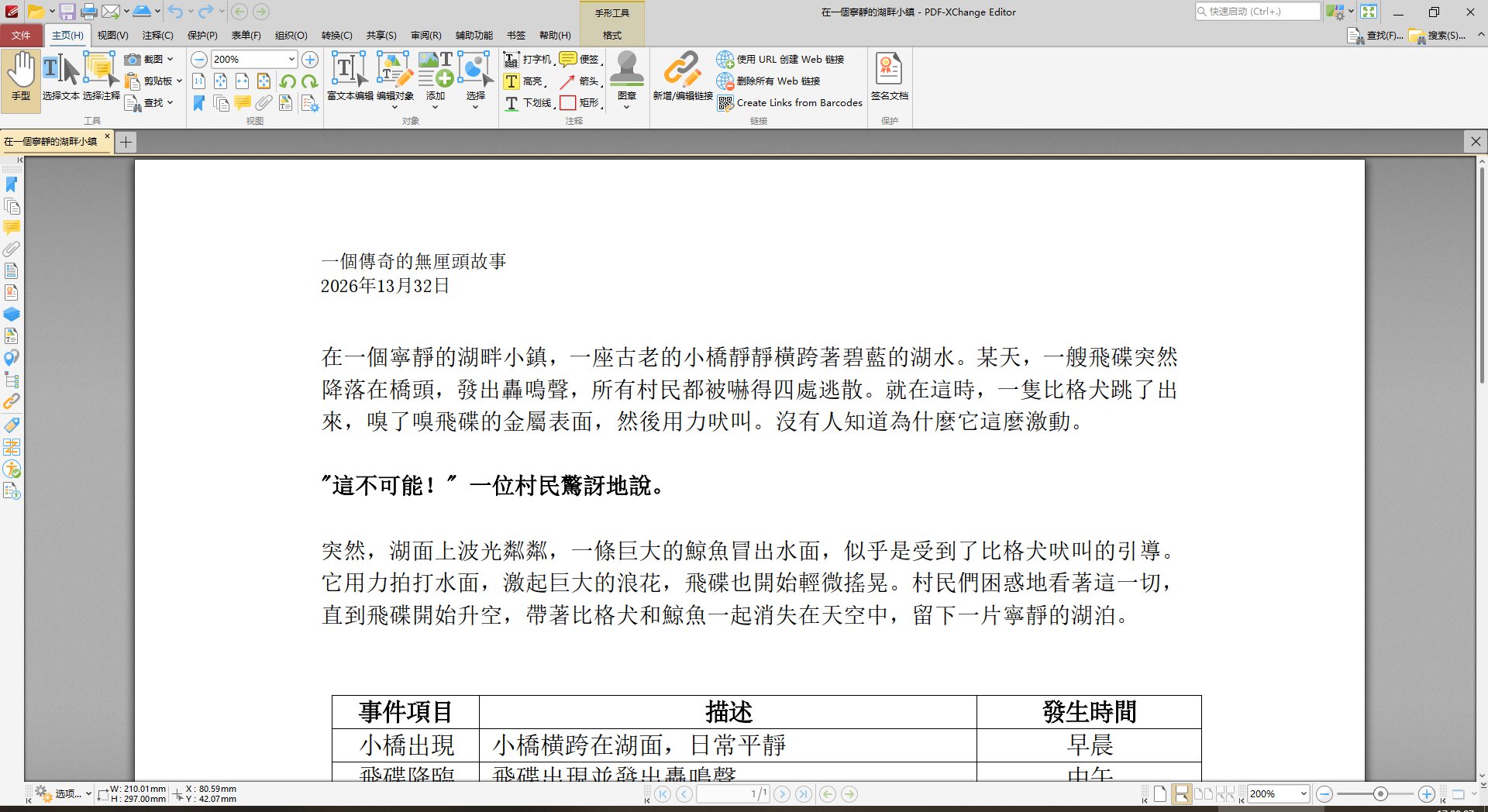Activate the 高亮 highlight annotation tool
Image resolution: width=1488 pixels, height=812 pixels.
527,81
